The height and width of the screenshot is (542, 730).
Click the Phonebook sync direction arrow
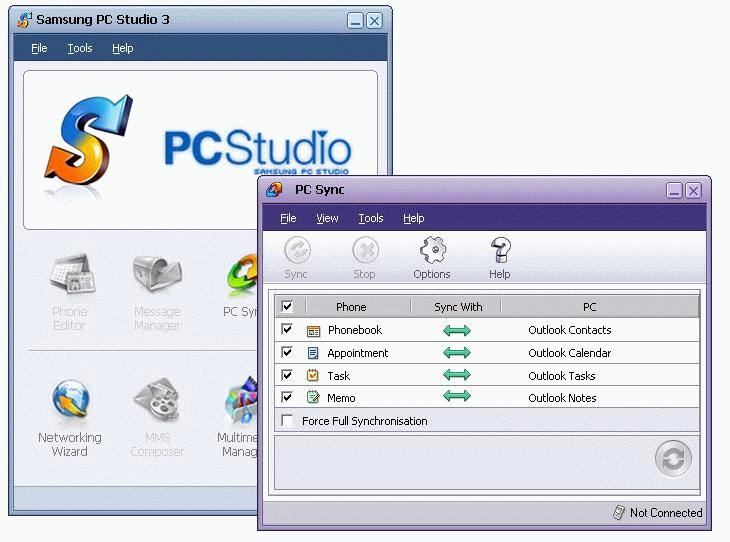pyautogui.click(x=457, y=331)
